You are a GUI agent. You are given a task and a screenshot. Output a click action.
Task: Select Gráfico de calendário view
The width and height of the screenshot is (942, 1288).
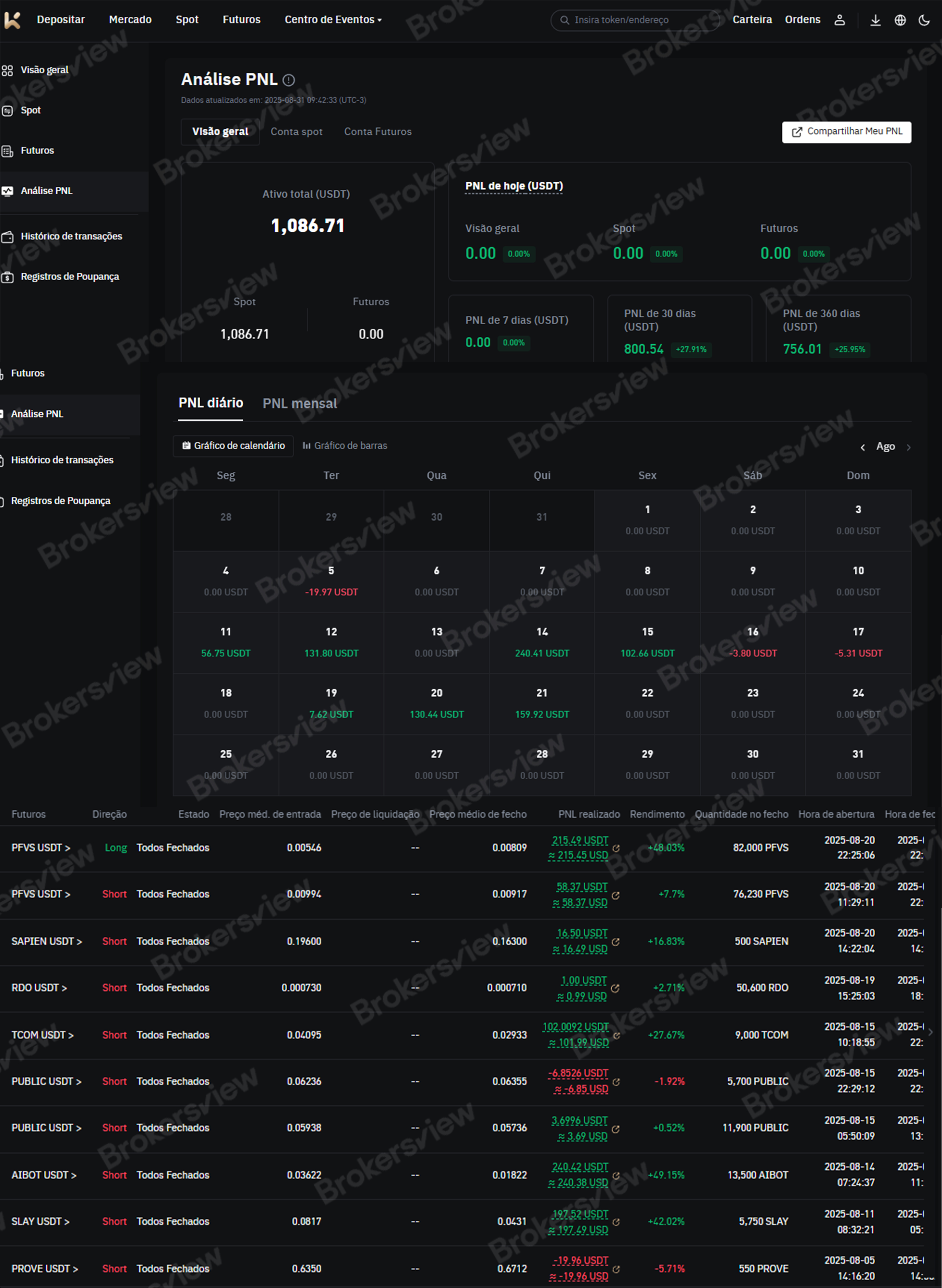coord(233,446)
